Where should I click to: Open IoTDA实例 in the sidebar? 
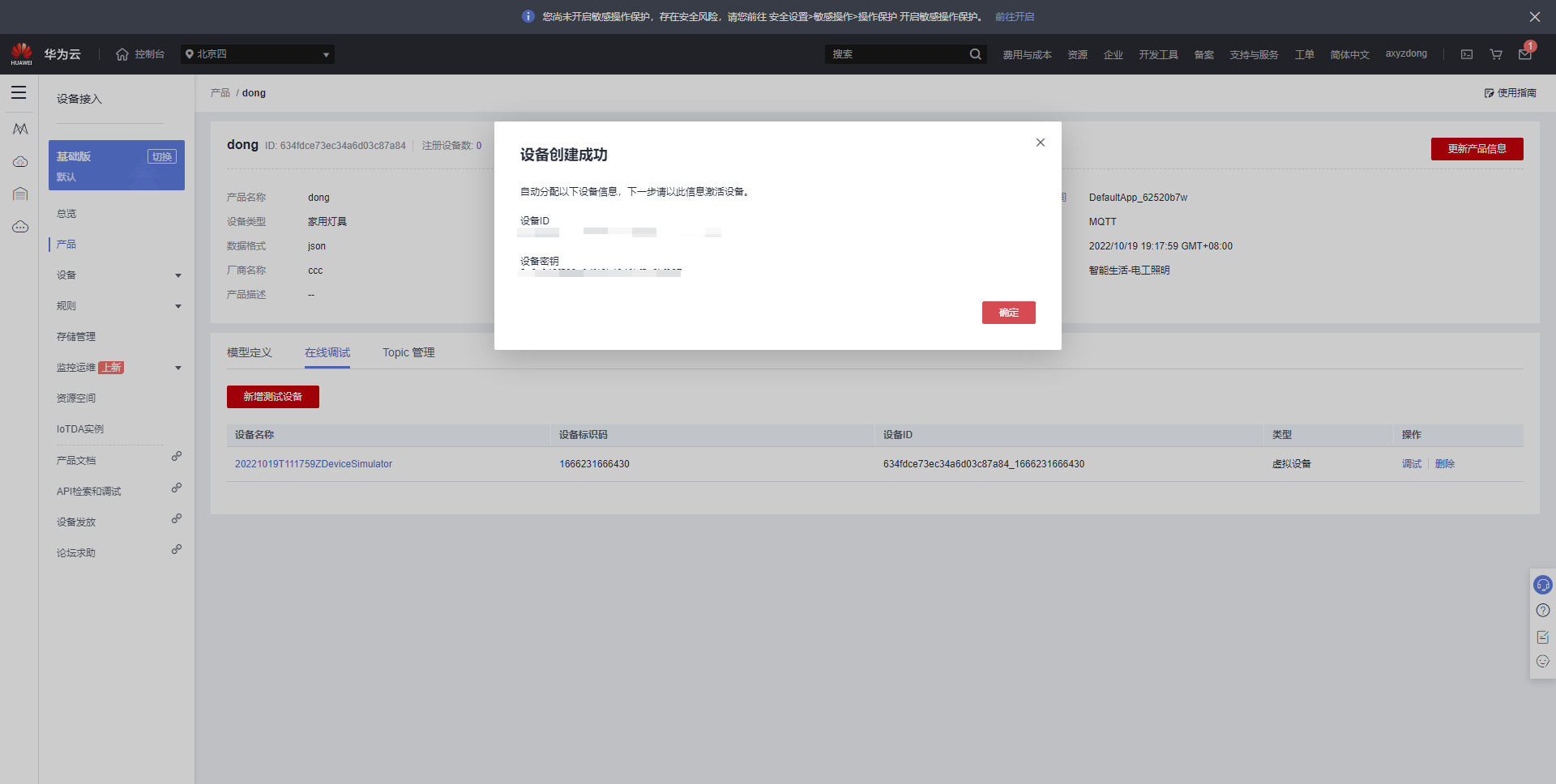[80, 429]
